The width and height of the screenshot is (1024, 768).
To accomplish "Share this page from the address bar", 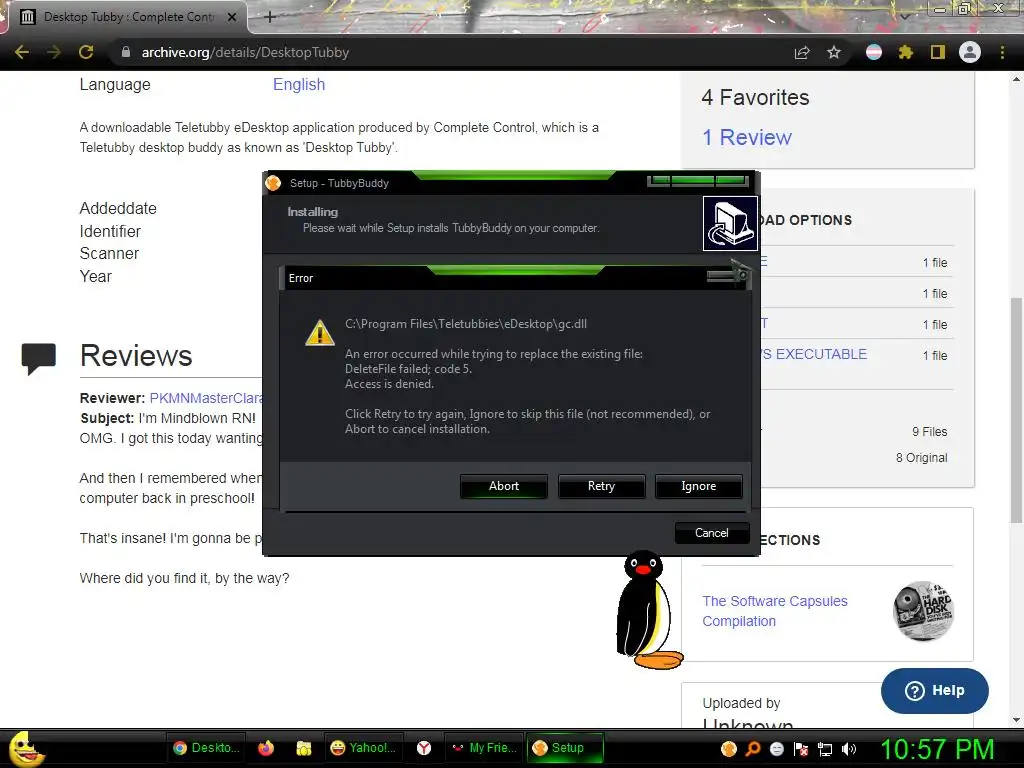I will pyautogui.click(x=802, y=52).
